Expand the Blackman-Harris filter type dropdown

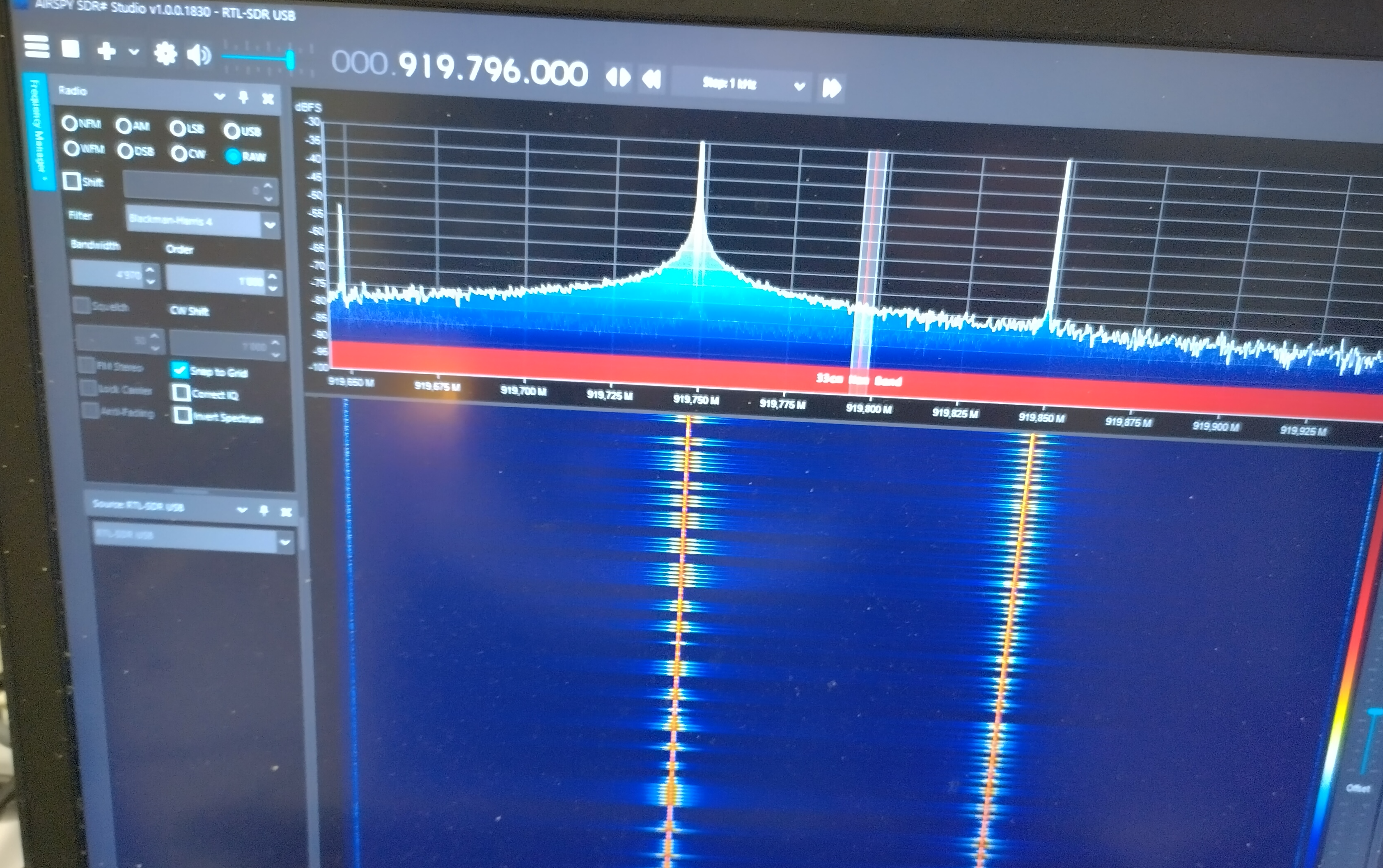tap(270, 225)
